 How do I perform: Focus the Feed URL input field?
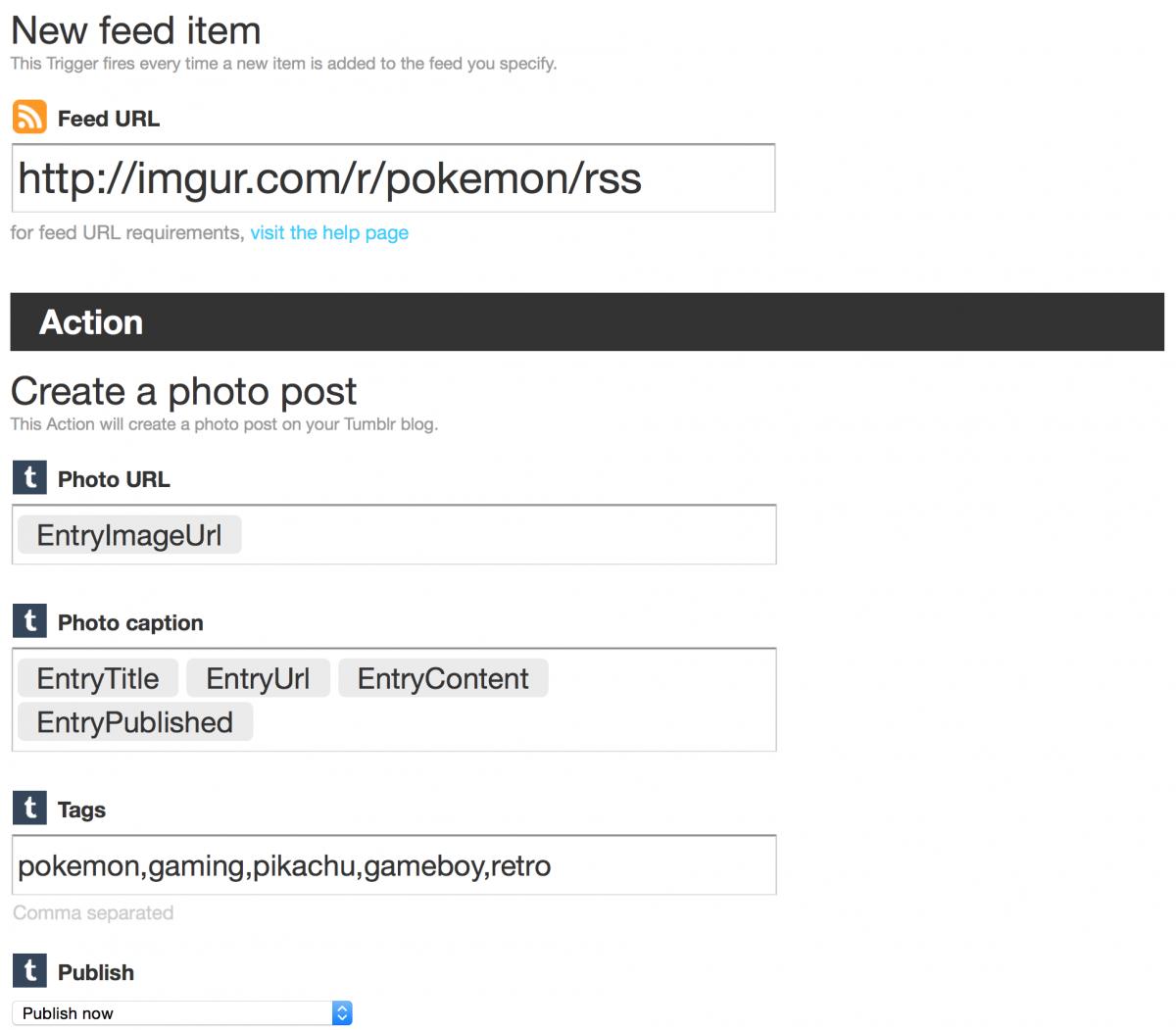(x=393, y=177)
